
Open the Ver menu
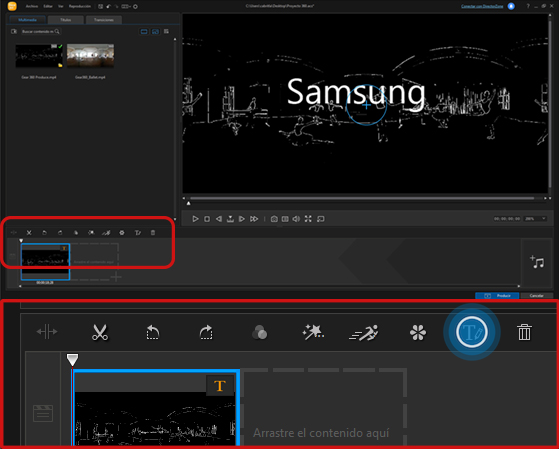coord(61,6)
